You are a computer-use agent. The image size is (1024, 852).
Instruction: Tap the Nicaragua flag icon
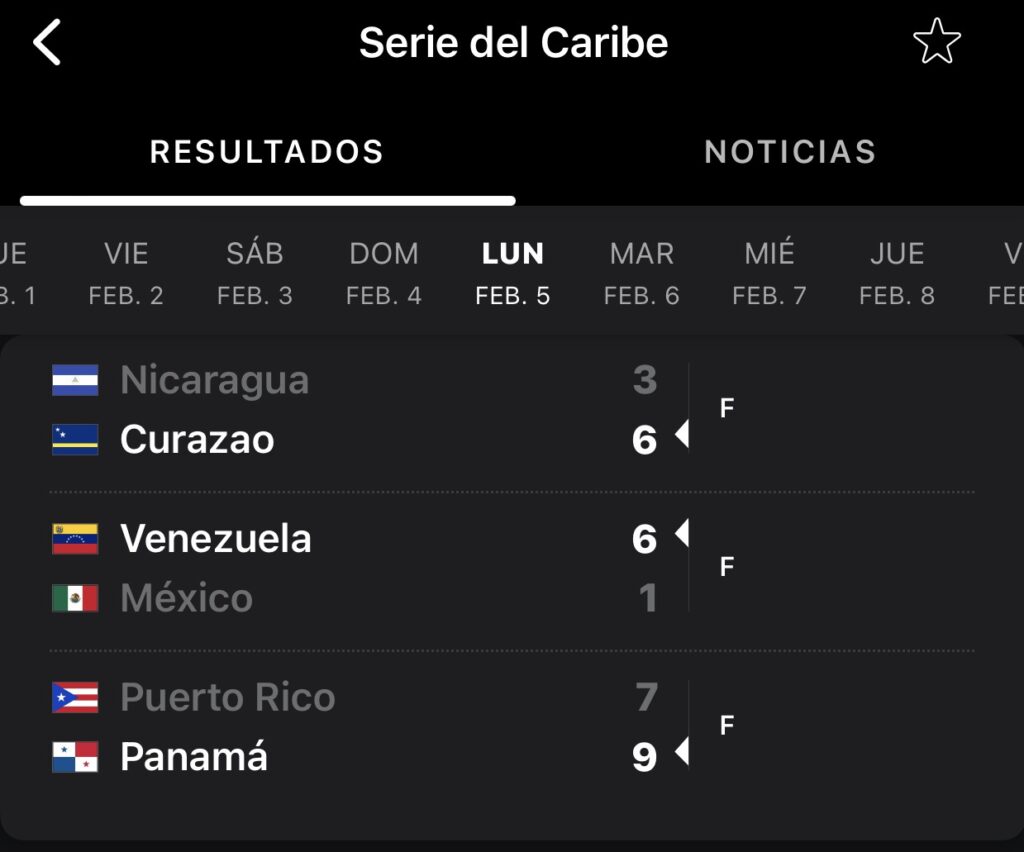[x=75, y=380]
